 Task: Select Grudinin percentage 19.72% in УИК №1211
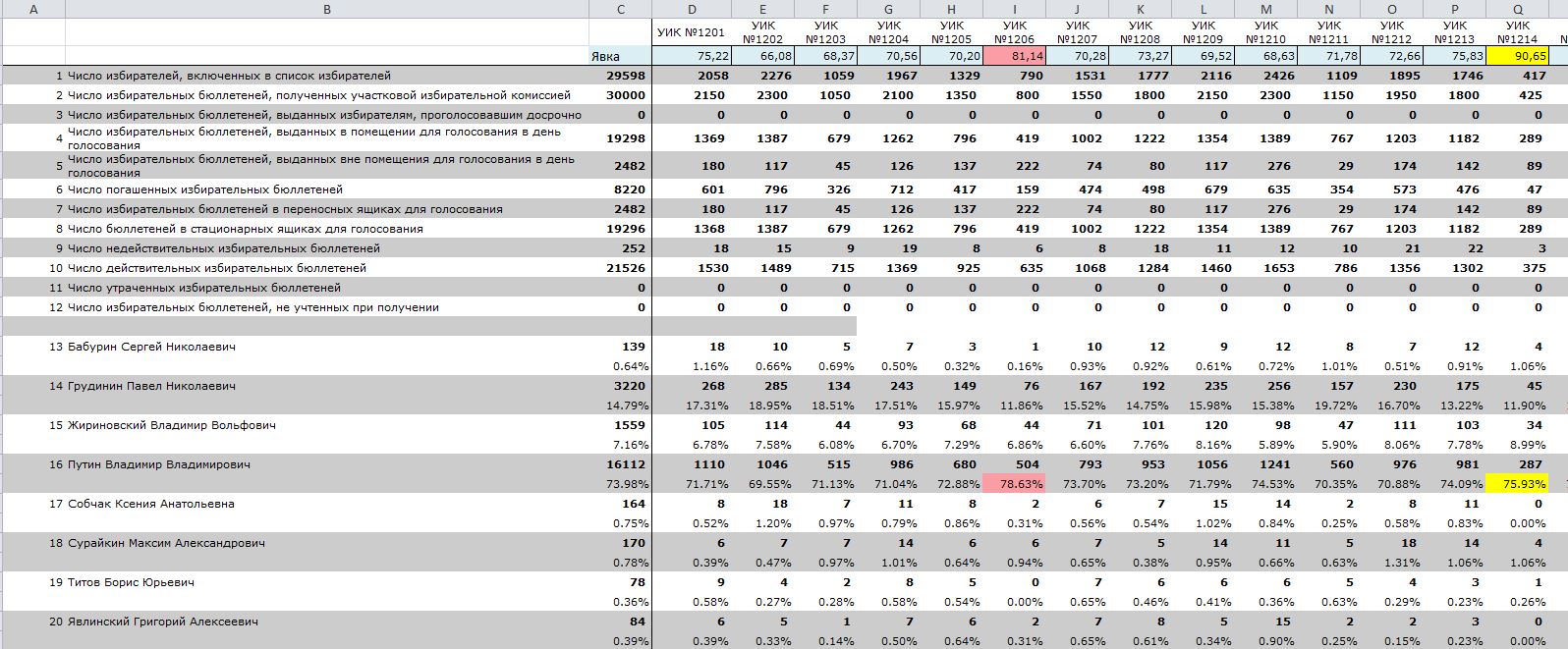pyautogui.click(x=1328, y=406)
